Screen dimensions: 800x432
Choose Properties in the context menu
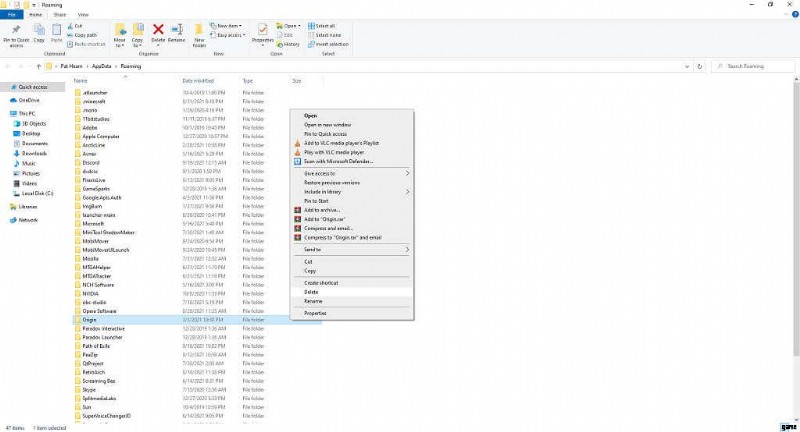point(352,313)
